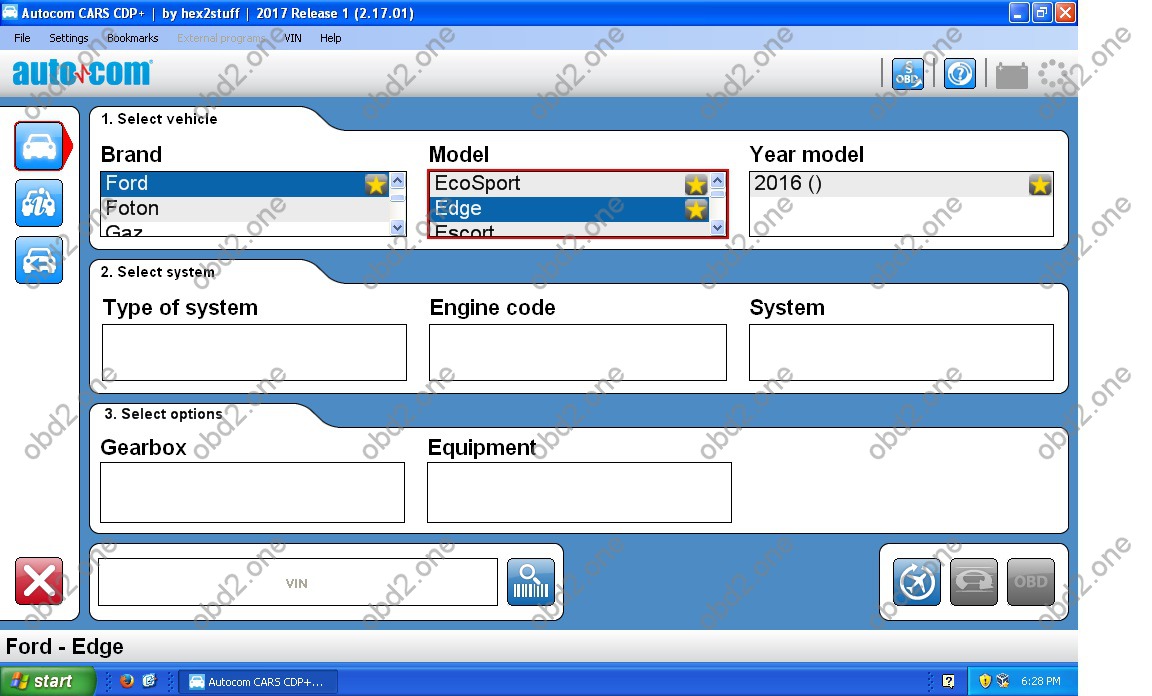Click the vehicle history car icon
Viewport: 1152px width, 696px height.
(x=39, y=260)
